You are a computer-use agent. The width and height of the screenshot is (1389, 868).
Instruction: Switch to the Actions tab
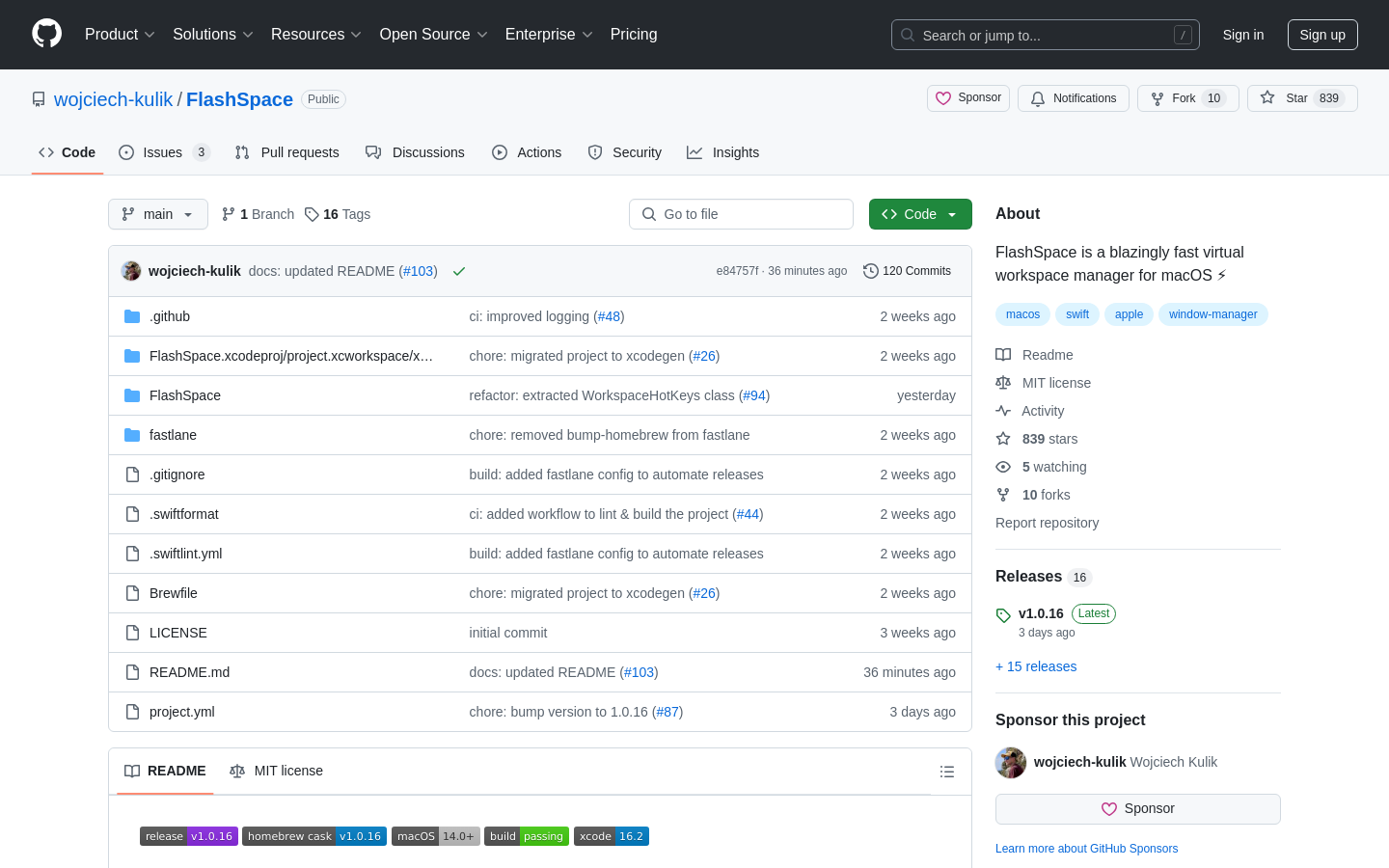pyautogui.click(x=527, y=152)
